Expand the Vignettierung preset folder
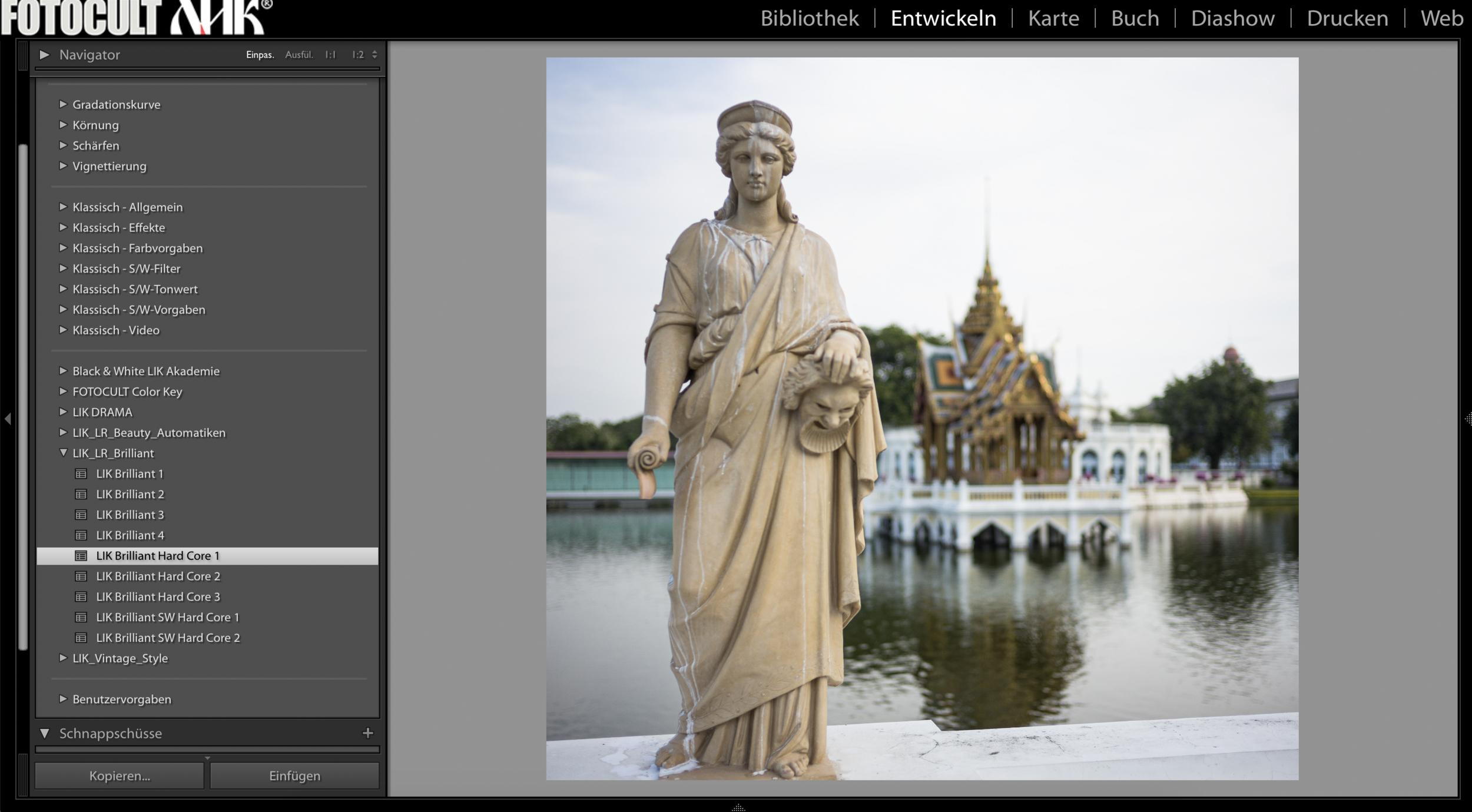 pos(63,165)
